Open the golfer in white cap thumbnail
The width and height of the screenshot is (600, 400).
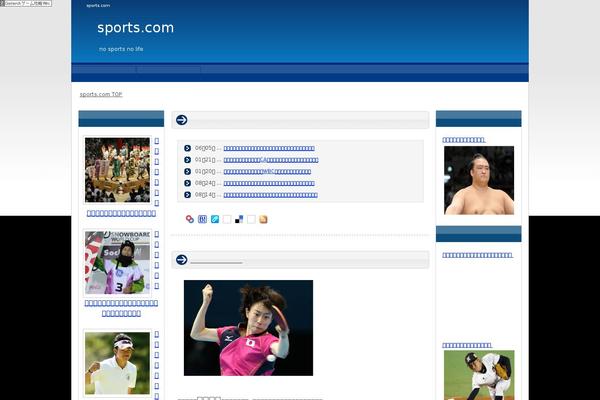(x=117, y=363)
